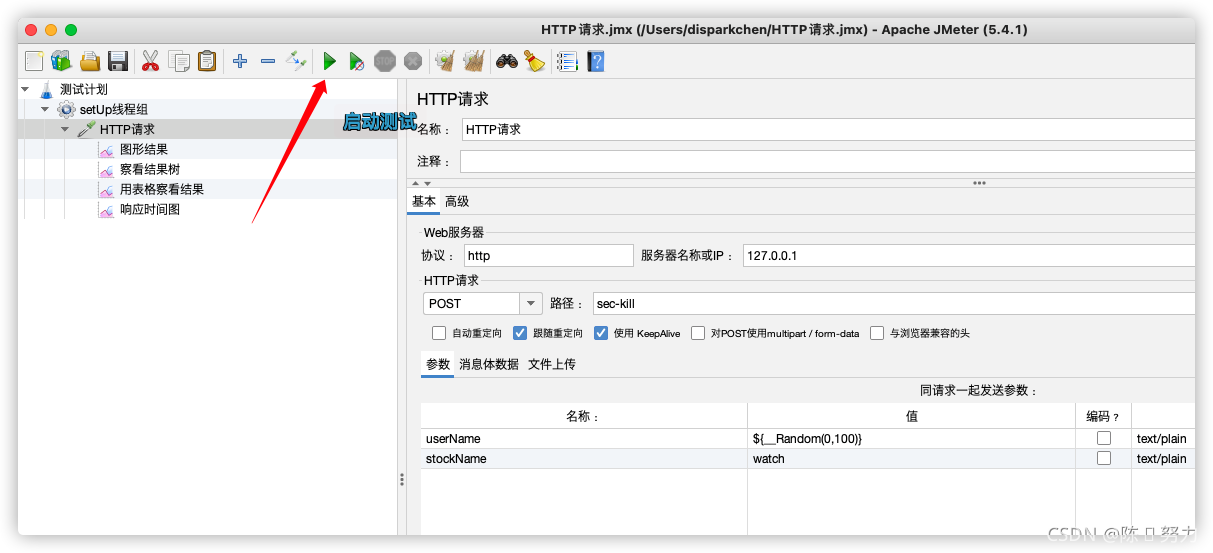Image resolution: width=1213 pixels, height=553 pixels.
Task: Click the plus Expand All icon
Action: click(240, 61)
